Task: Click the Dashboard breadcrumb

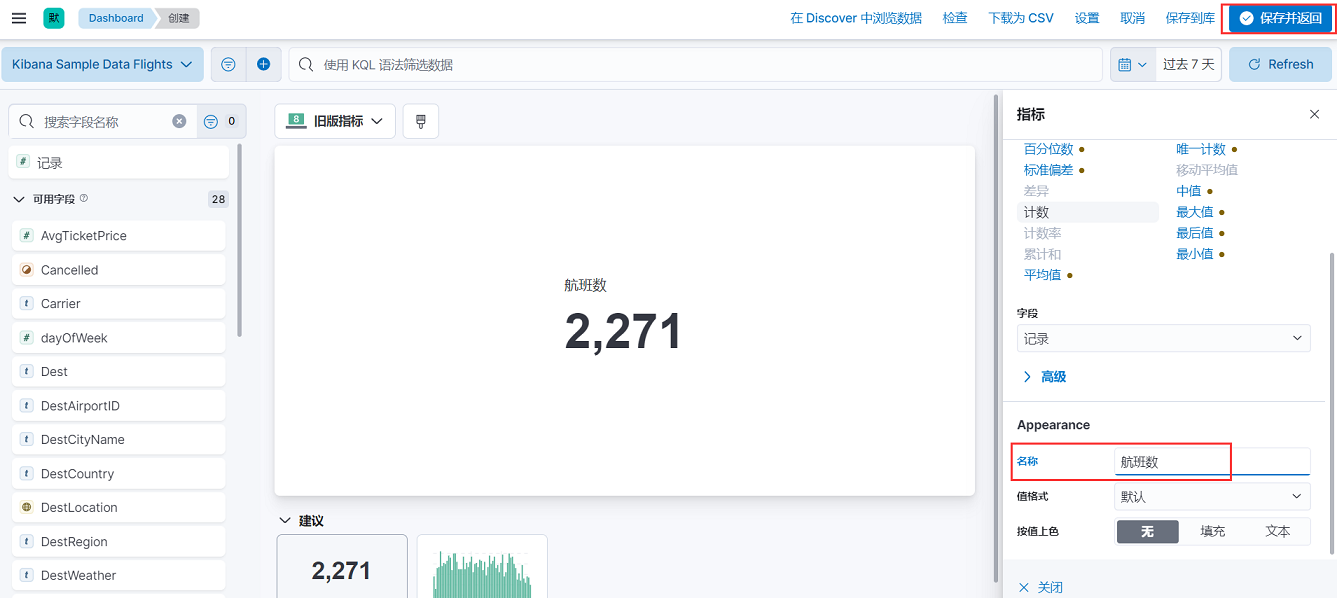Action: 115,18
